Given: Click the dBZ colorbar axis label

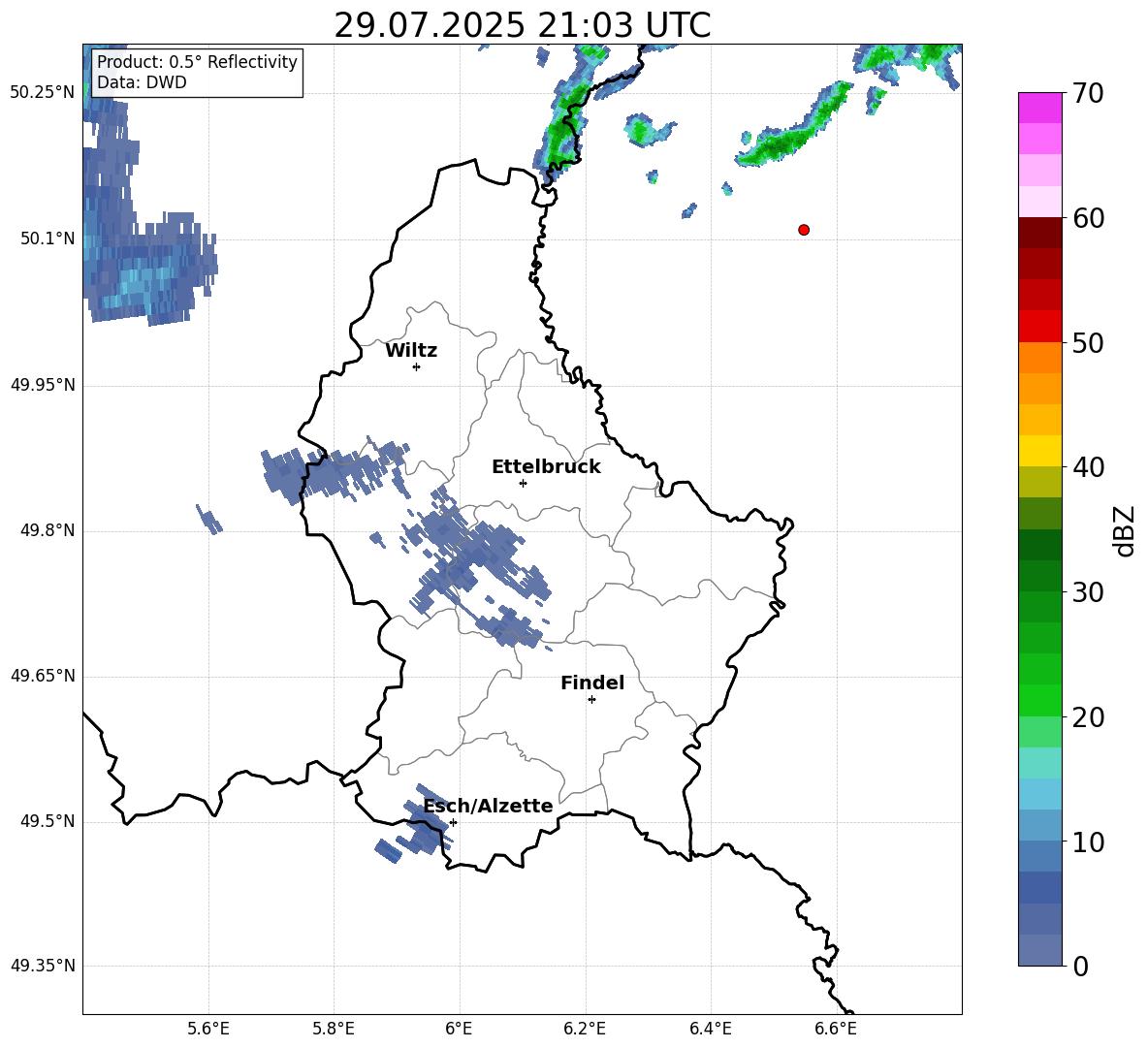Looking at the screenshot, I should (1124, 530).
